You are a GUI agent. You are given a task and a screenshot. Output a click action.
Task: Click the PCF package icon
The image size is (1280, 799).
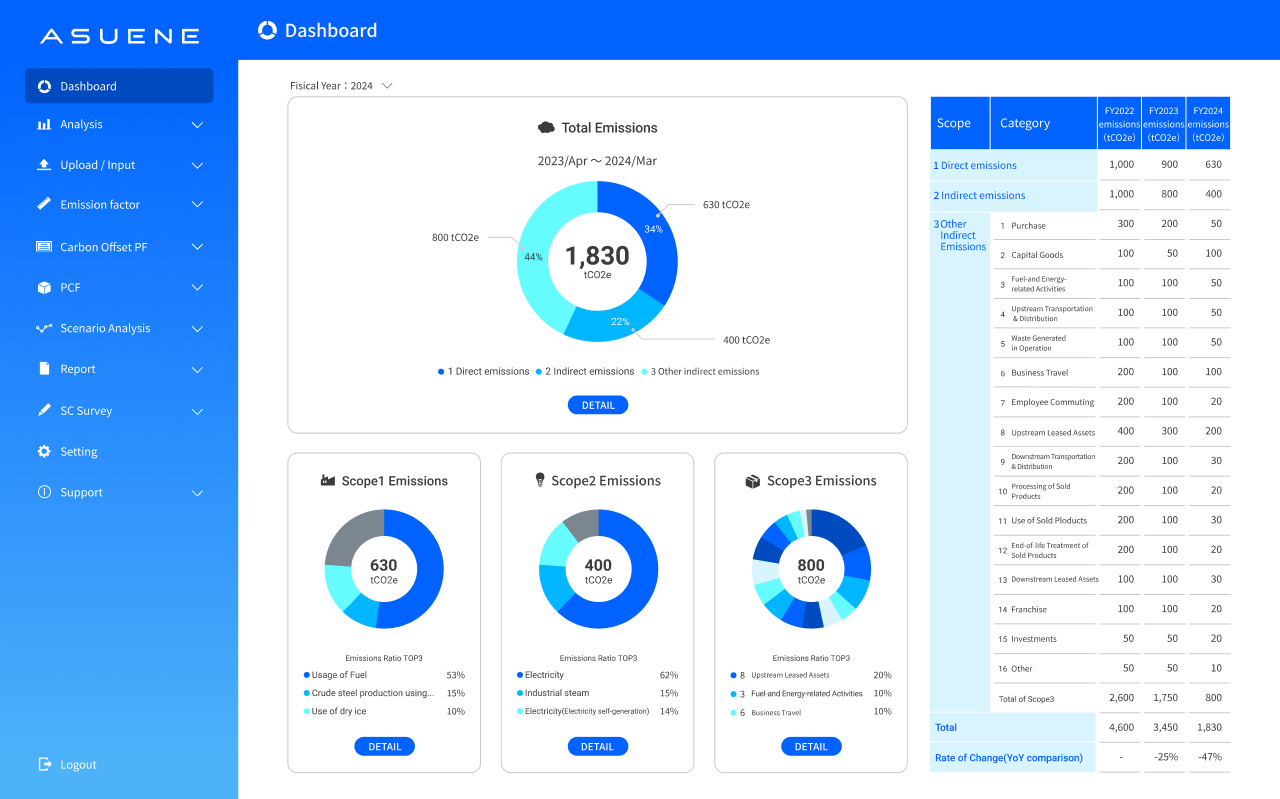pyautogui.click(x=42, y=287)
